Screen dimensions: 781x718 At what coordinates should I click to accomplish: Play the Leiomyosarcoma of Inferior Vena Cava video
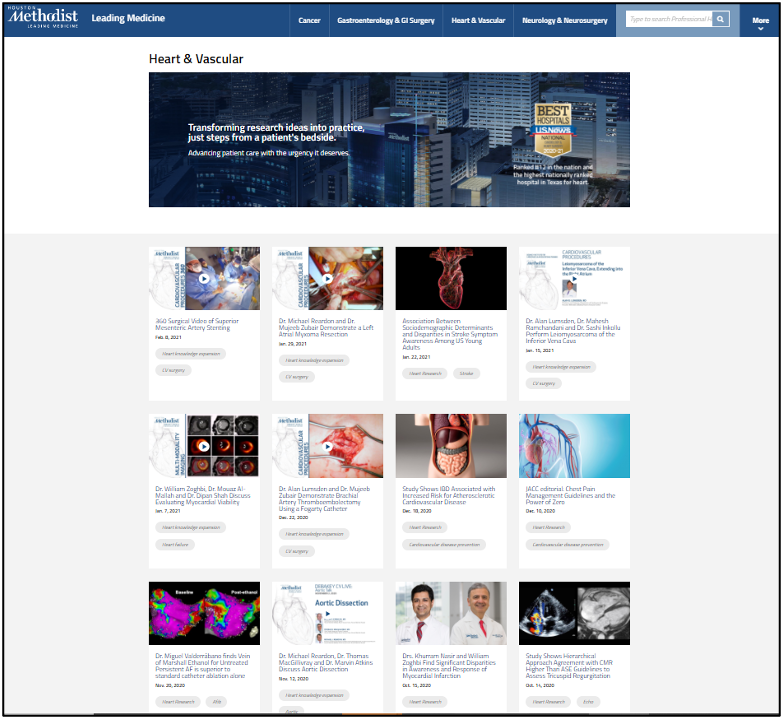point(574,279)
